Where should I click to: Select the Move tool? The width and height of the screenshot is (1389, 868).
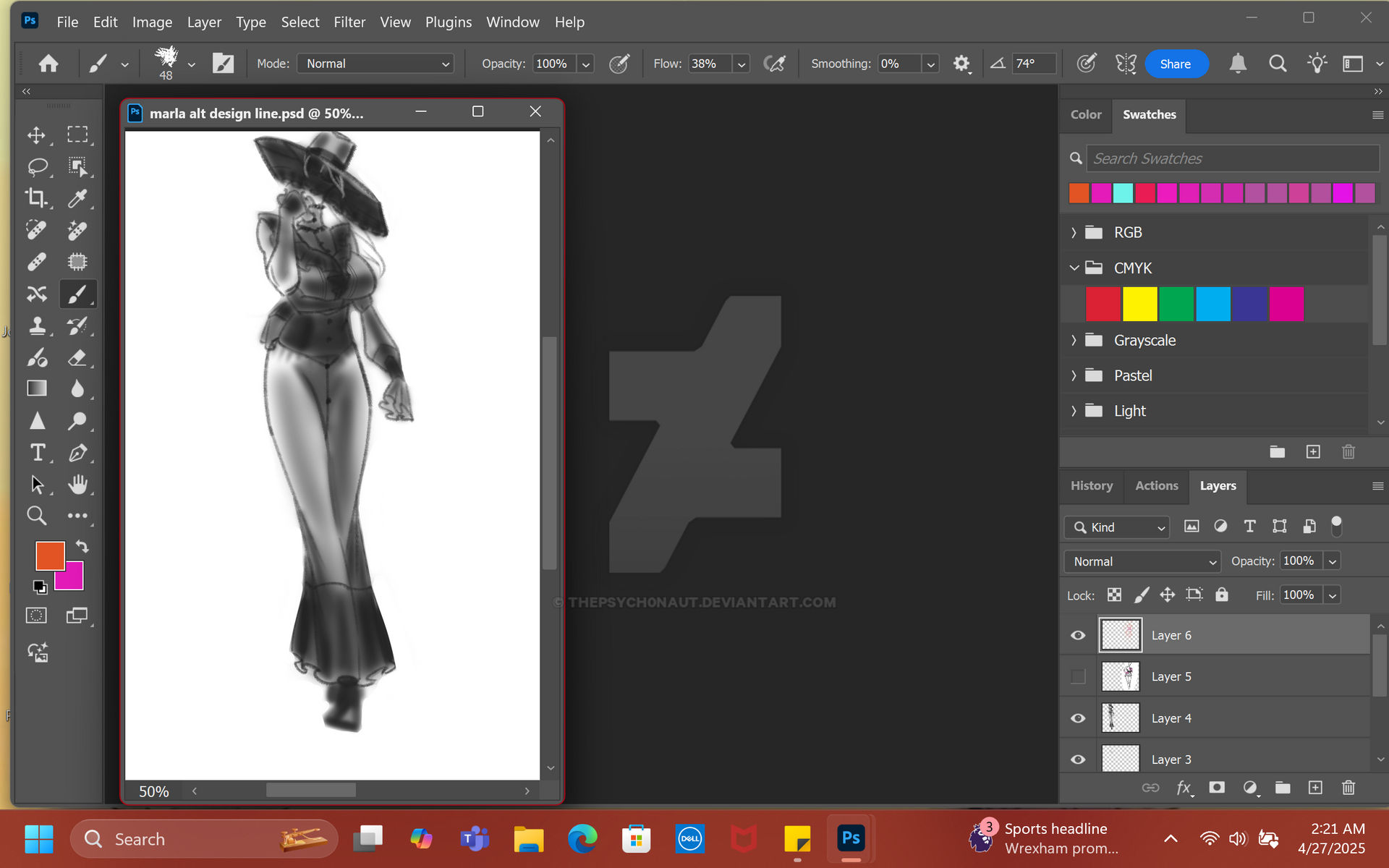(x=36, y=135)
